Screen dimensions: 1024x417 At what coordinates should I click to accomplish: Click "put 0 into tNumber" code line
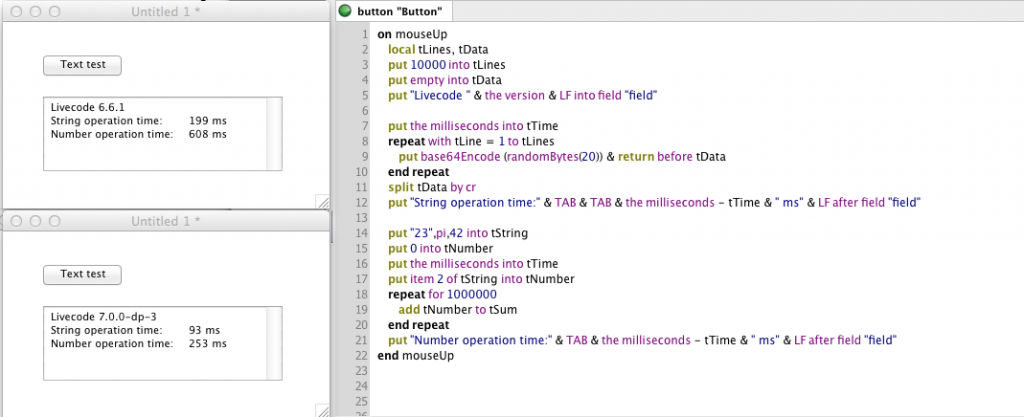click(440, 248)
